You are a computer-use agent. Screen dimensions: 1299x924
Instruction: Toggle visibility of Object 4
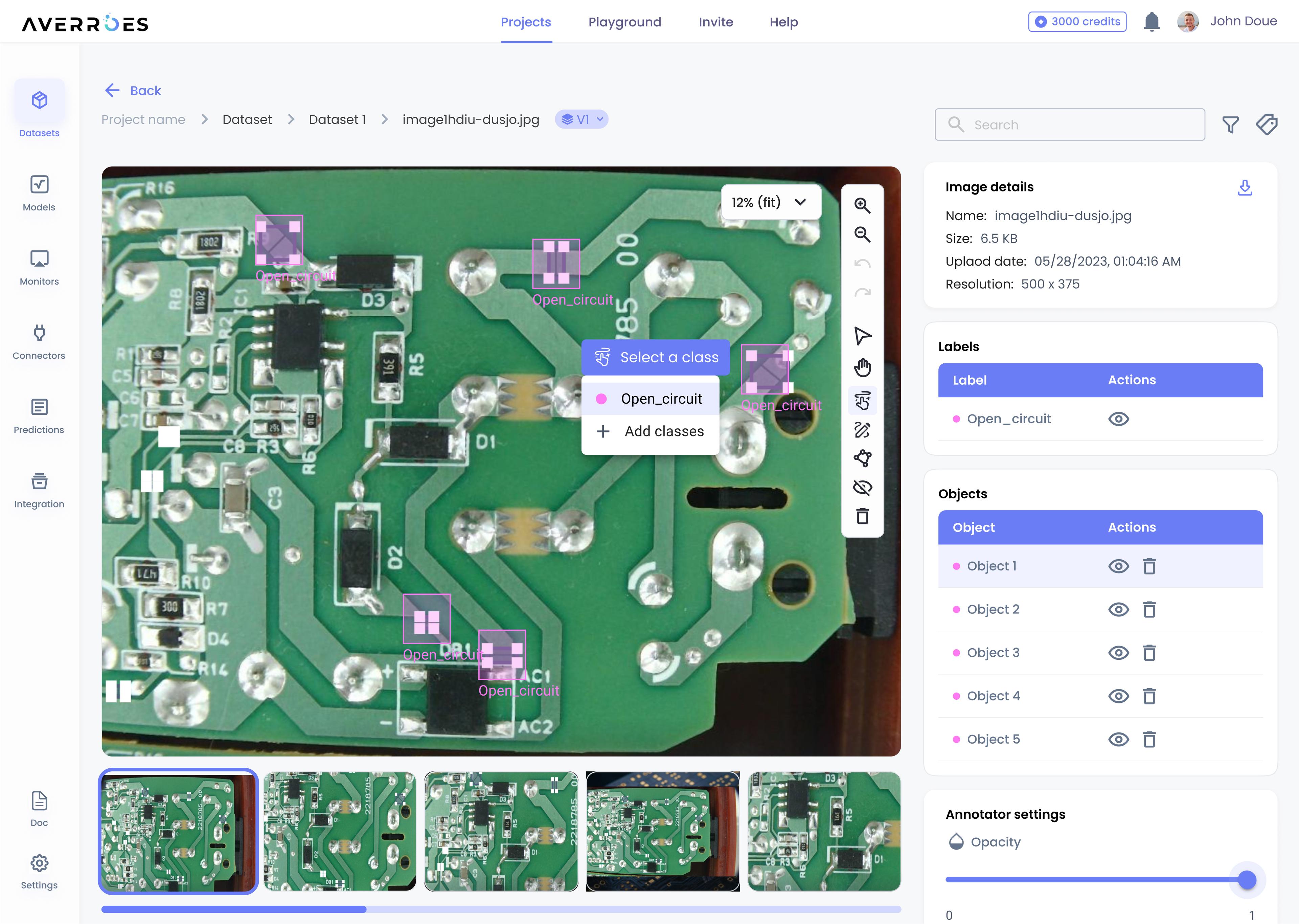1118,696
